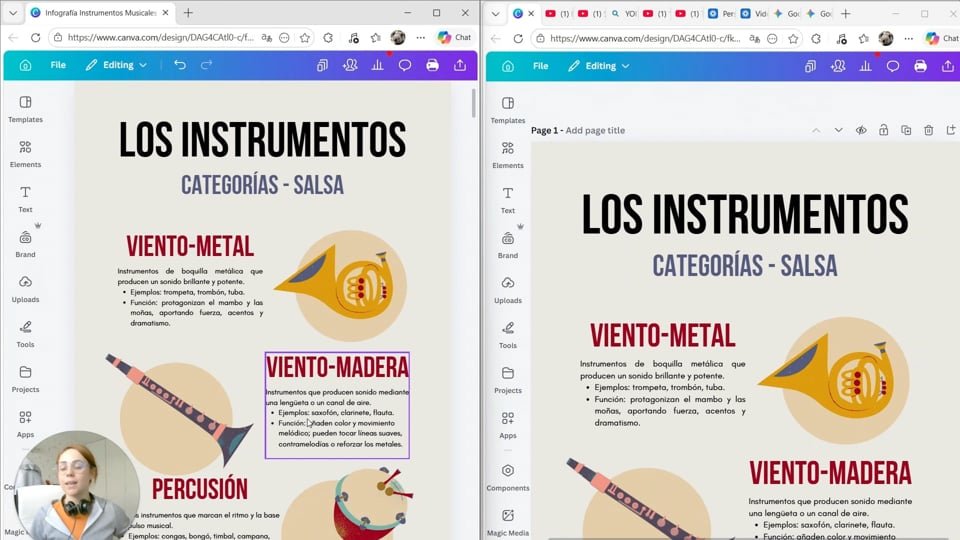Image resolution: width=960 pixels, height=540 pixels.
Task: Lock Page 1 with padlock icon
Action: pyautogui.click(x=883, y=130)
